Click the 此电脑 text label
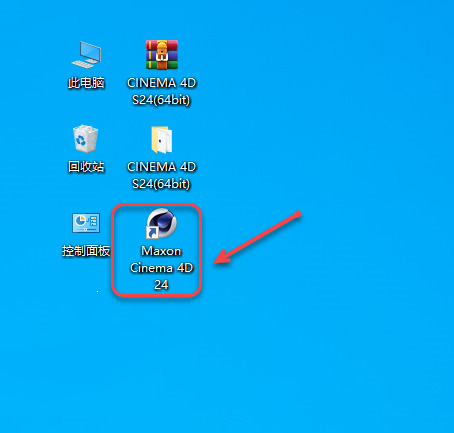Image resolution: width=454 pixels, height=433 pixels. click(x=86, y=83)
